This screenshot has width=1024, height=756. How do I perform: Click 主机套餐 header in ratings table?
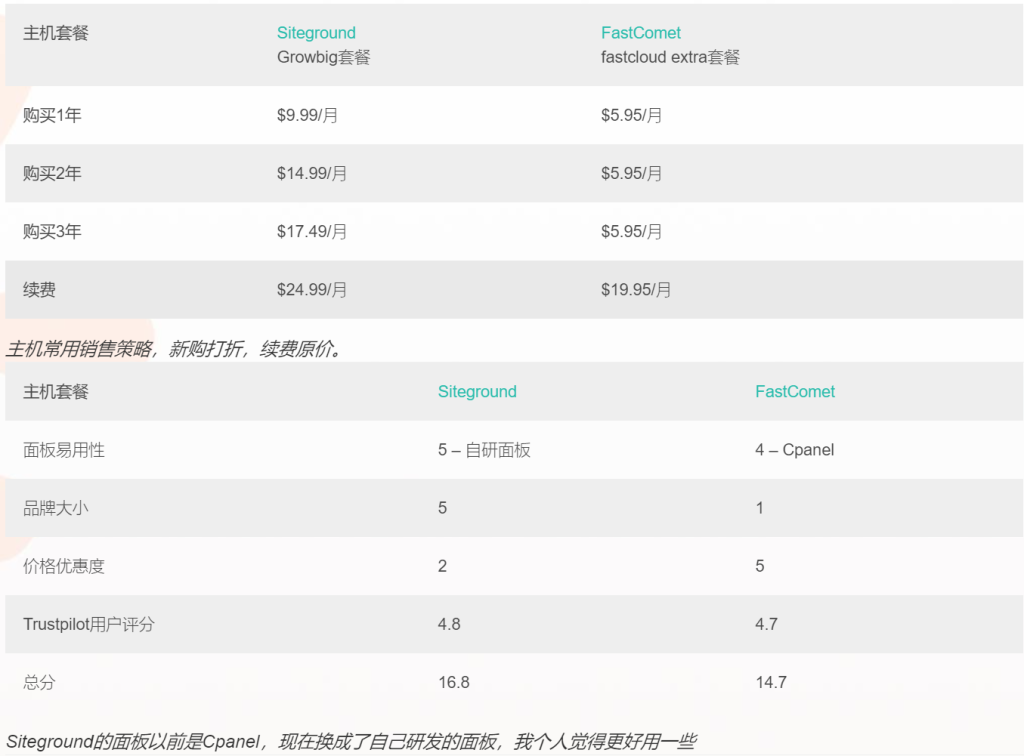[x=56, y=392]
